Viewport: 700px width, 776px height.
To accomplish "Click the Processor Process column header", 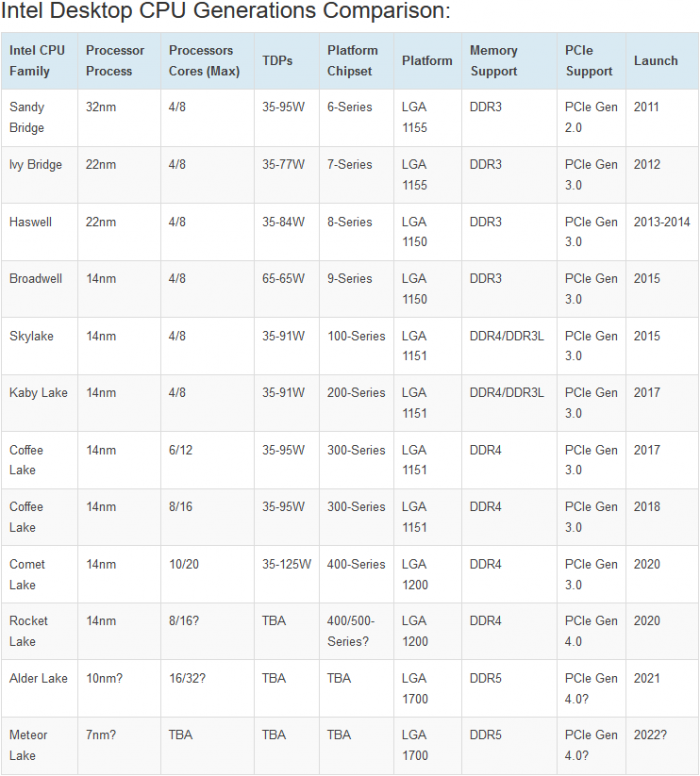I will point(115,61).
